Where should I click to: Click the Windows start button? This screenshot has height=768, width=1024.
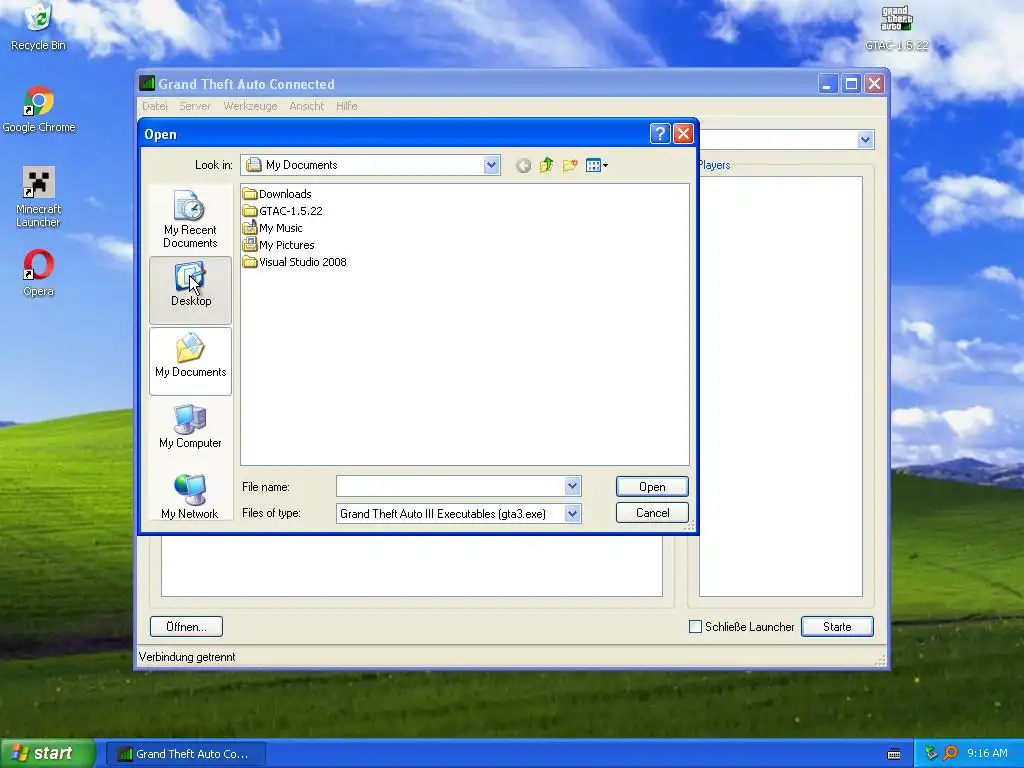pyautogui.click(x=47, y=753)
